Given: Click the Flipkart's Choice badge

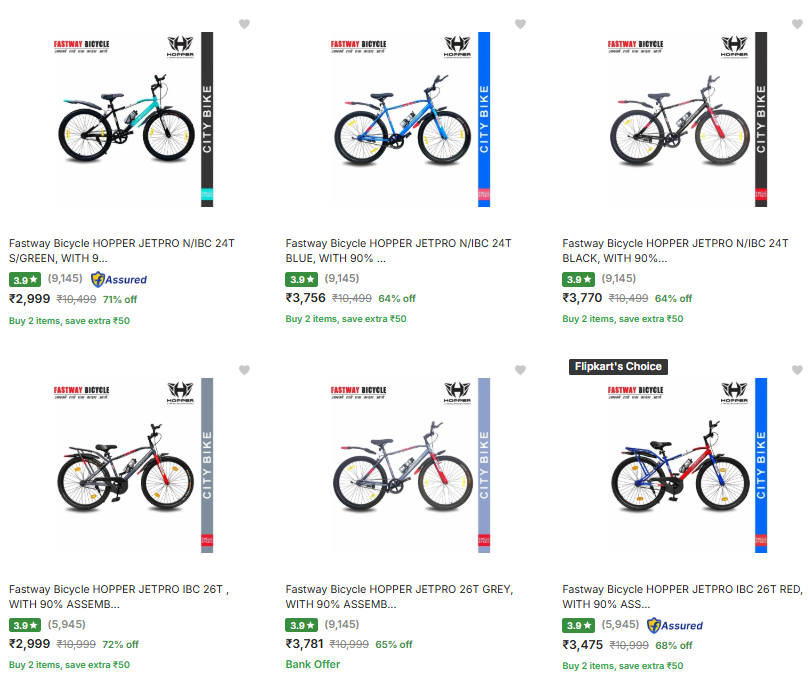Looking at the screenshot, I should click(x=617, y=366).
